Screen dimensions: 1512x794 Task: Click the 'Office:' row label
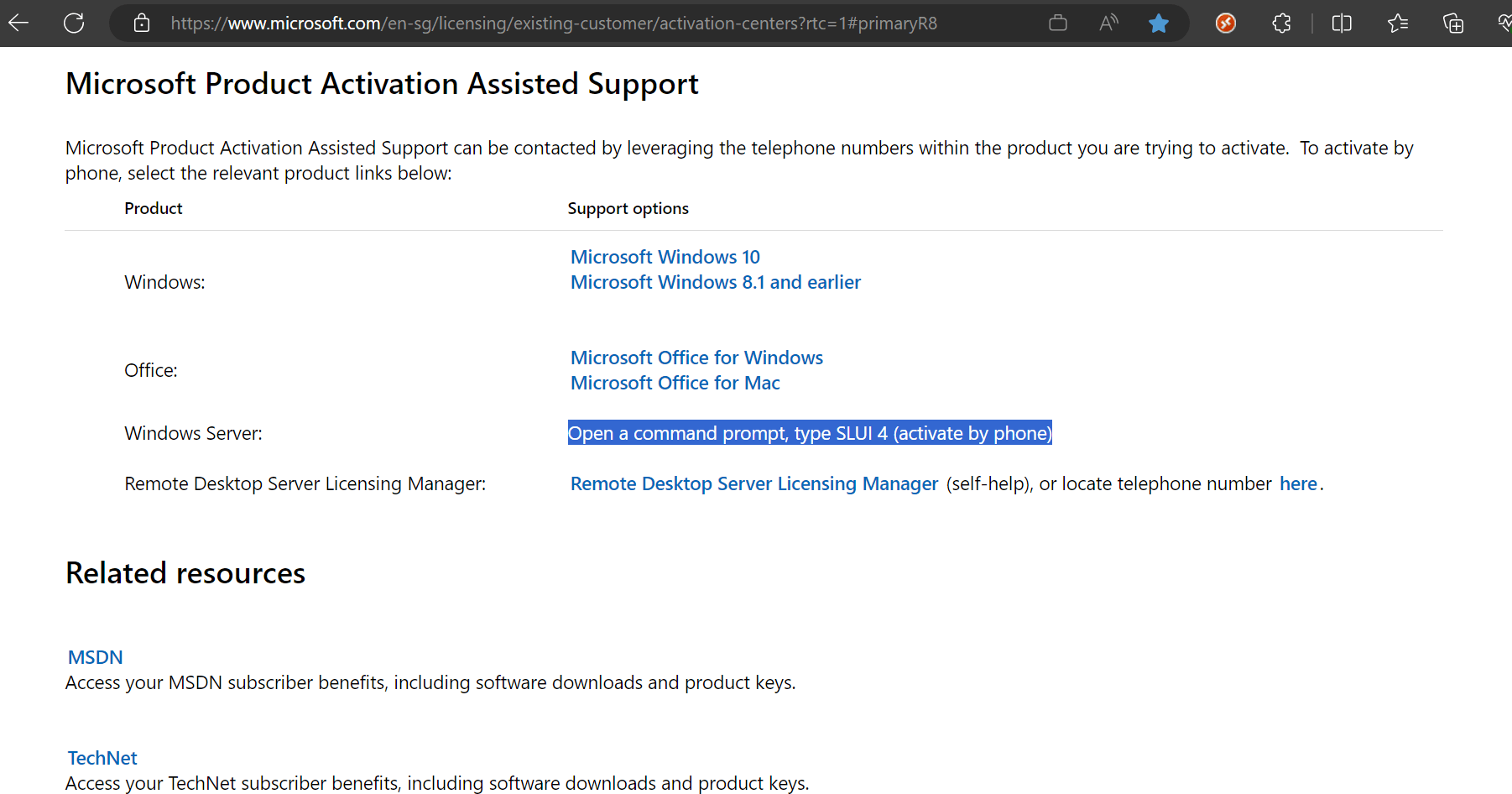(x=151, y=370)
